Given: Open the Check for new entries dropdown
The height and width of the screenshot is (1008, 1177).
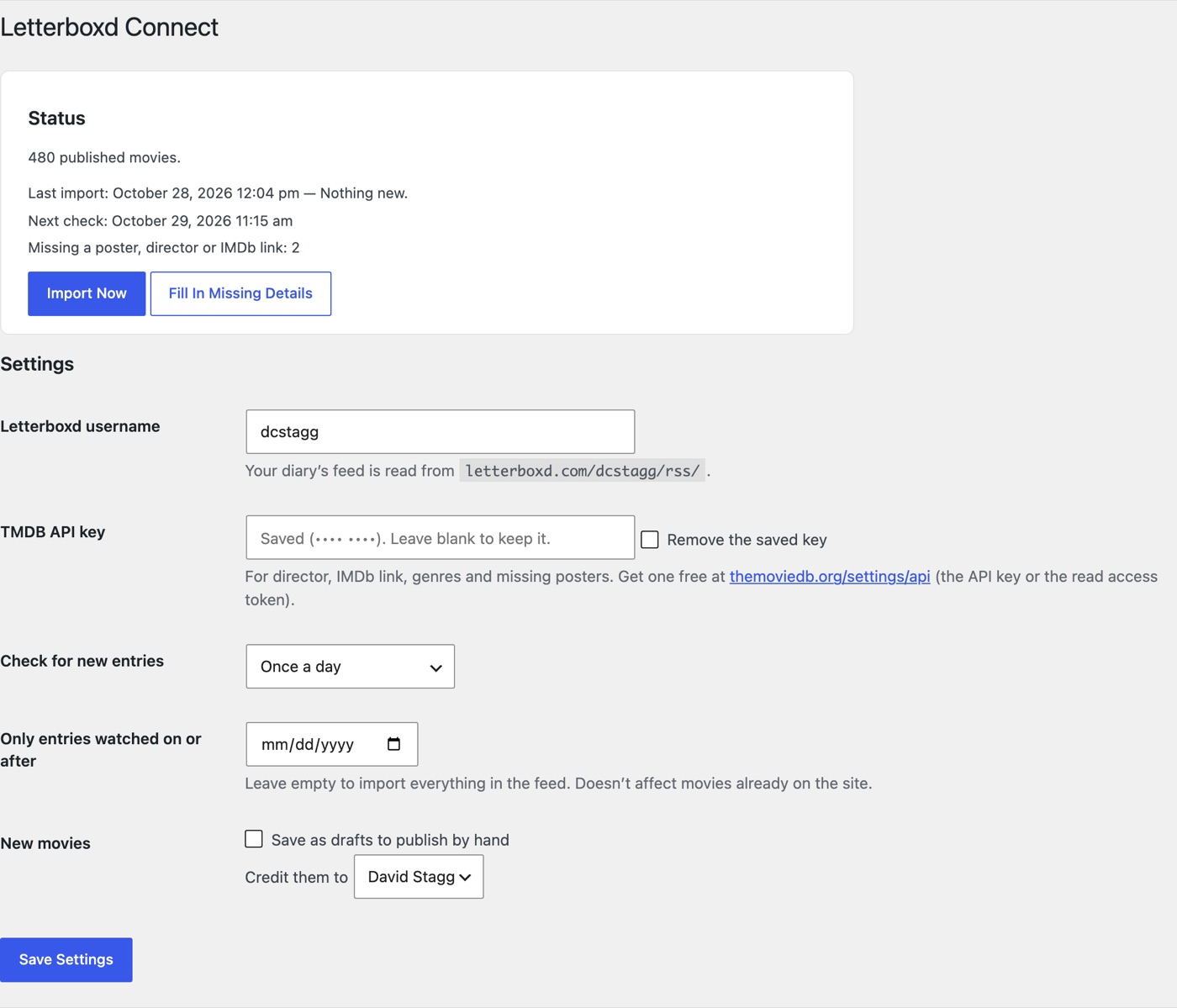Looking at the screenshot, I should [x=350, y=667].
